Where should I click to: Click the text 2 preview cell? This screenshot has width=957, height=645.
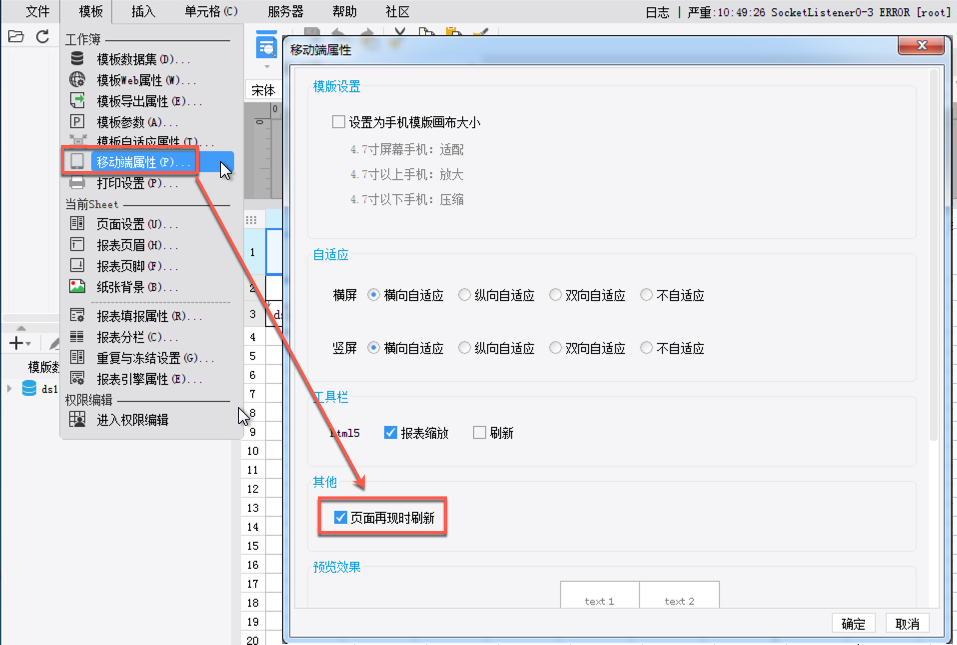coord(679,595)
